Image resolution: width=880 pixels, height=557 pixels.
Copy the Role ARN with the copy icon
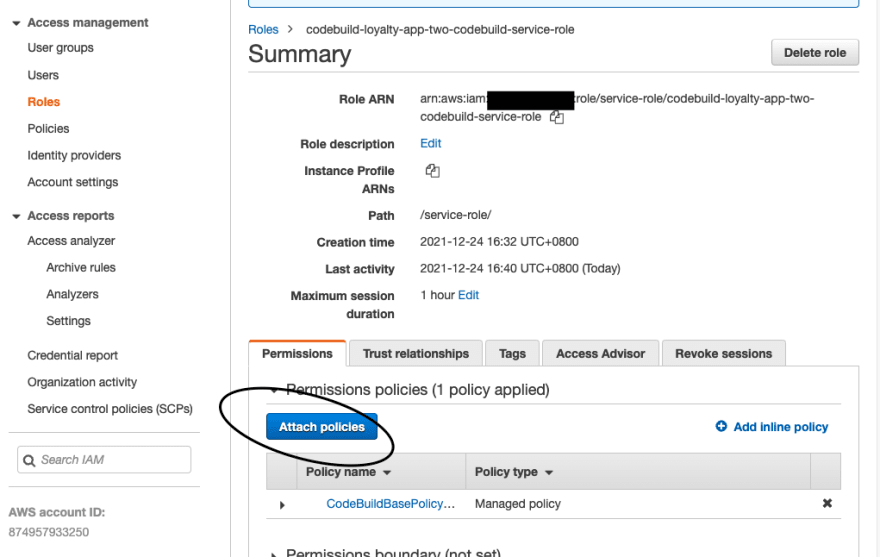556,117
